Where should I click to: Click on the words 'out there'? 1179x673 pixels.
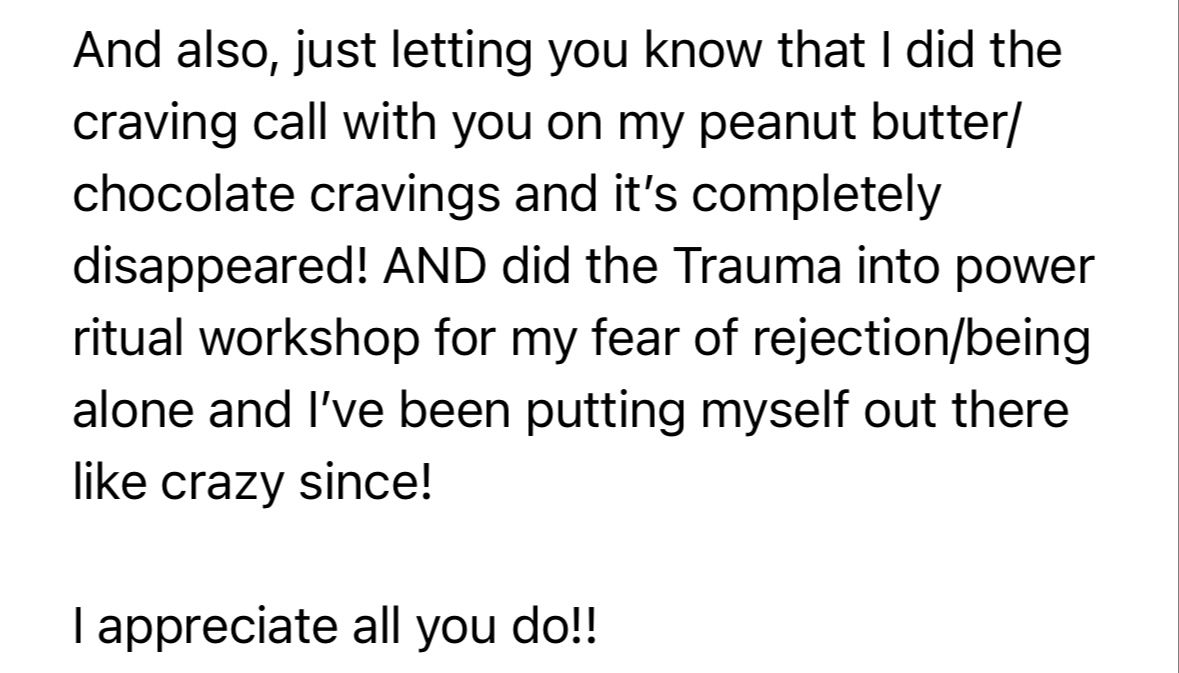click(965, 411)
